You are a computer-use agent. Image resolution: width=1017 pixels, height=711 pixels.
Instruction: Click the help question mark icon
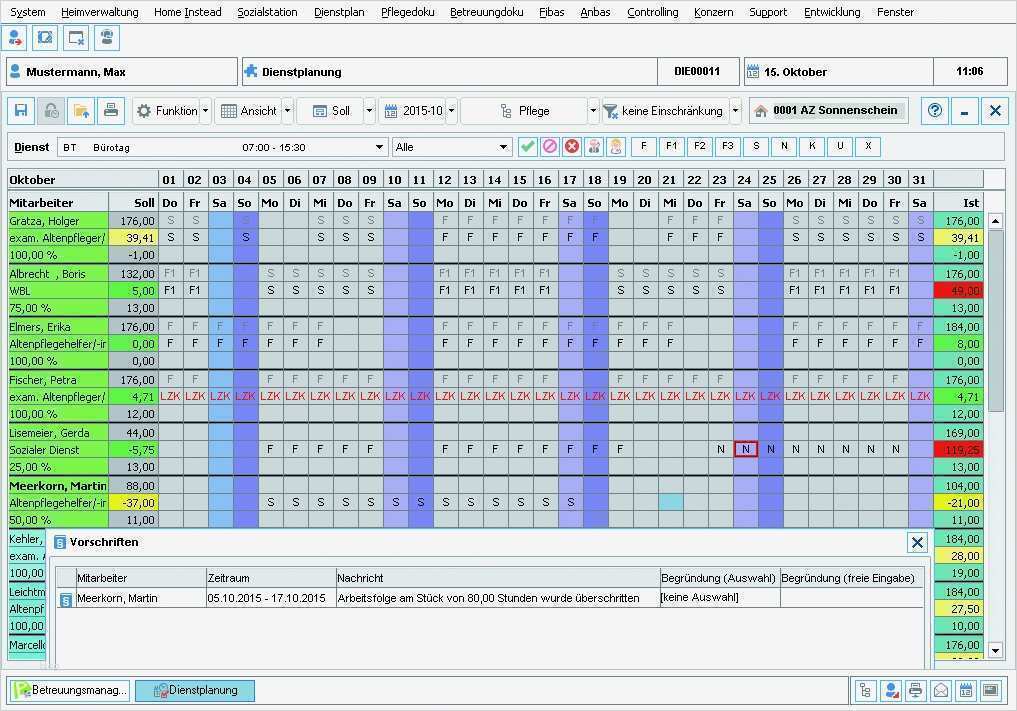click(x=933, y=110)
